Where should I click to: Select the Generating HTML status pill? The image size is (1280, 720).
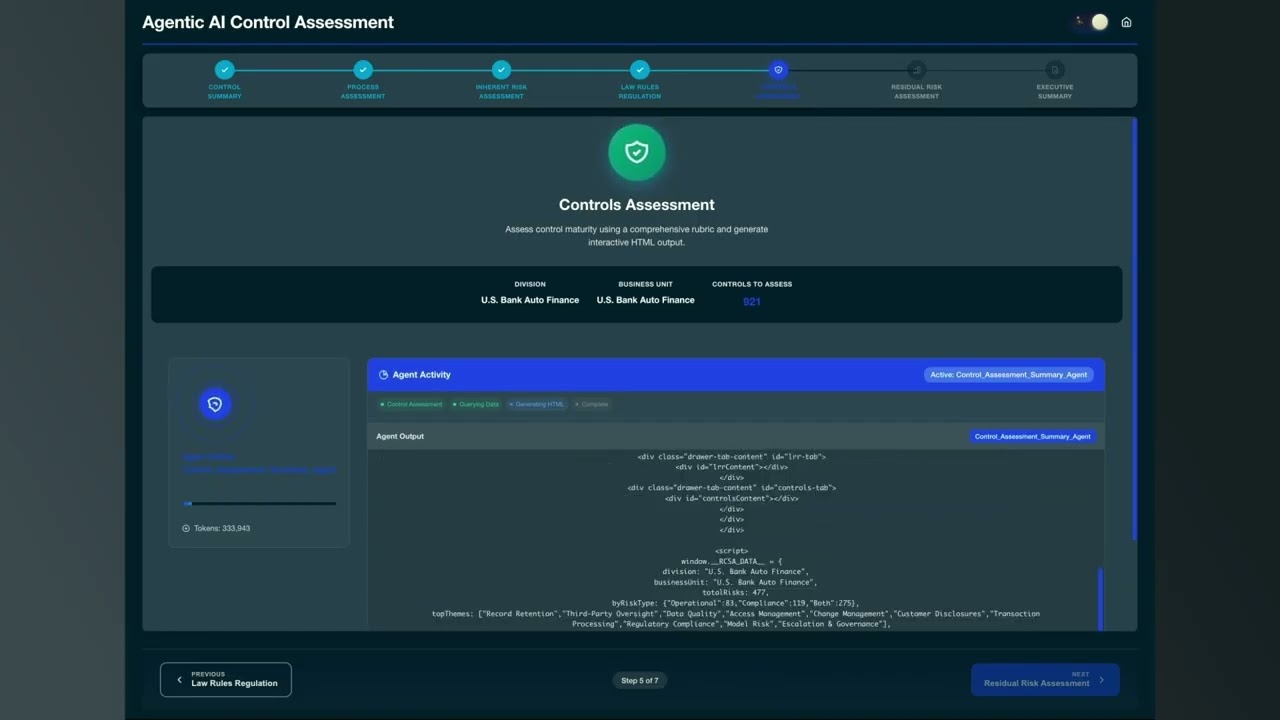pyautogui.click(x=537, y=404)
